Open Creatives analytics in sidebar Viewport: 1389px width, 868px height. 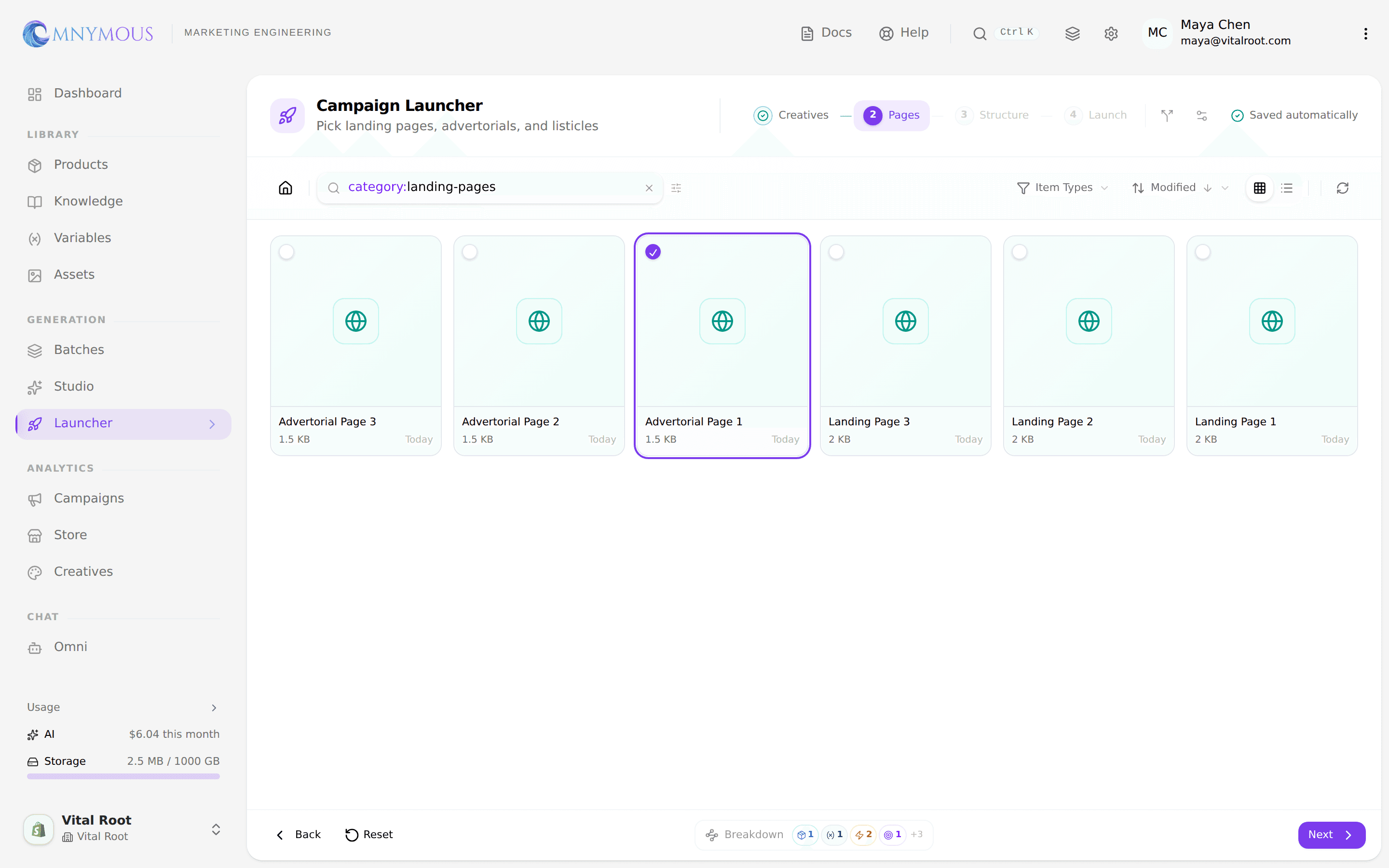tap(123, 572)
